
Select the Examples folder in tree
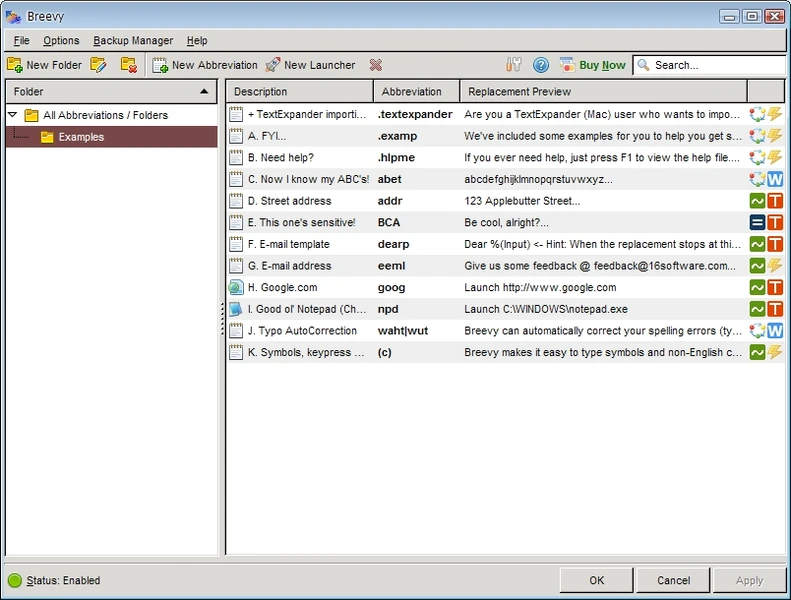(x=80, y=137)
